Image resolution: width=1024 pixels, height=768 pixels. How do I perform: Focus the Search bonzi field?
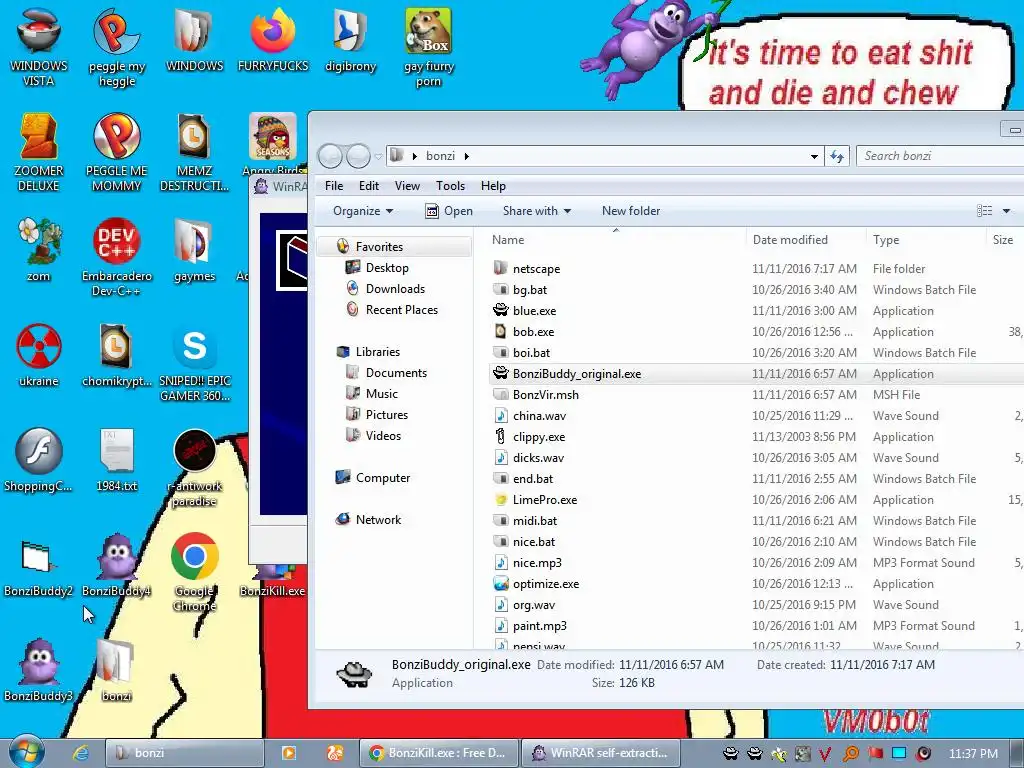pos(940,156)
